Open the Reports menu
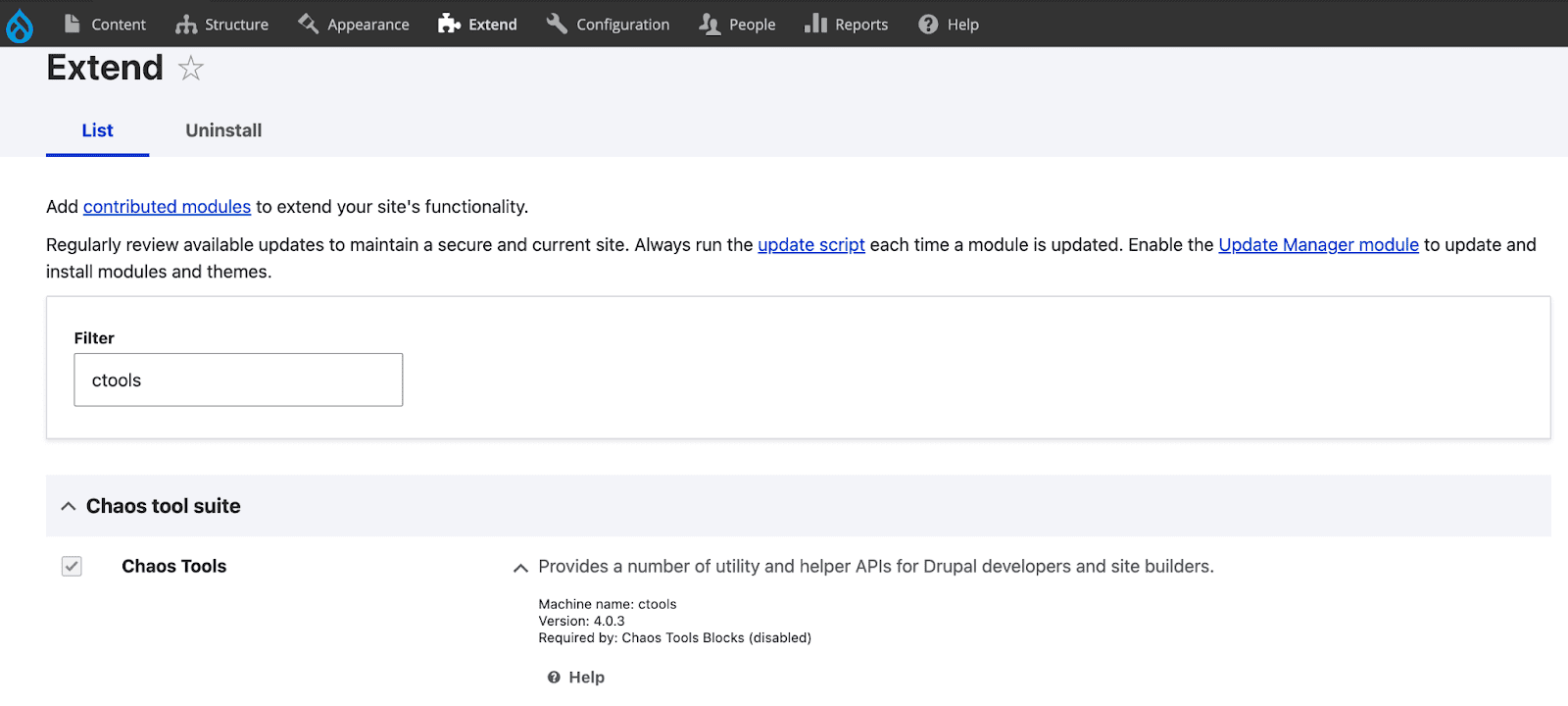Image resolution: width=1568 pixels, height=706 pixels. (x=847, y=24)
